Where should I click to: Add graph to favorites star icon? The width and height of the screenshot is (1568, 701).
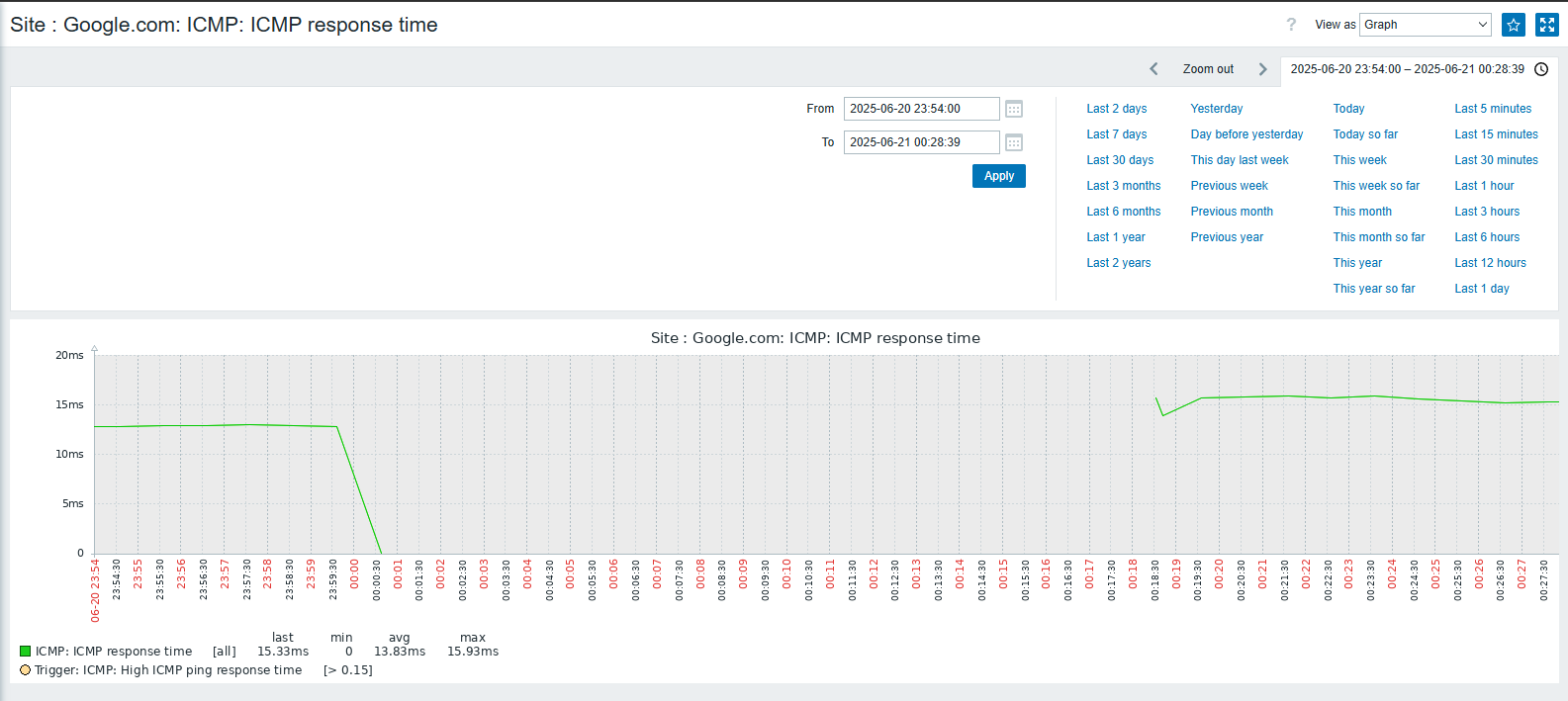(x=1514, y=25)
